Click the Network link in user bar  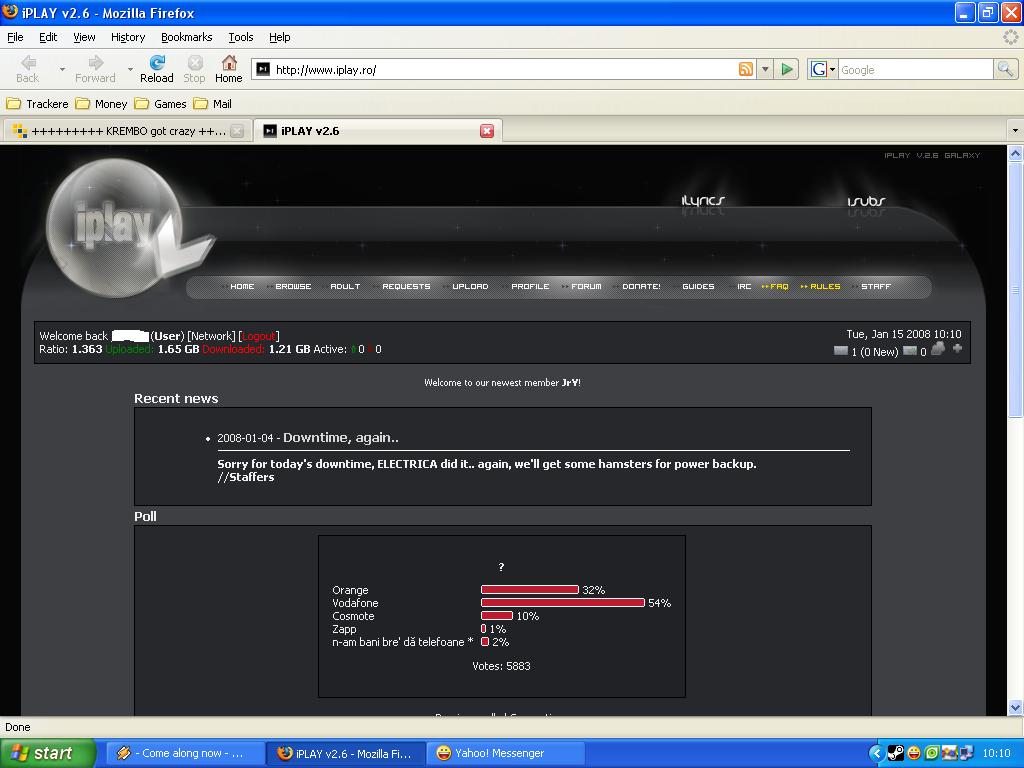tap(211, 336)
